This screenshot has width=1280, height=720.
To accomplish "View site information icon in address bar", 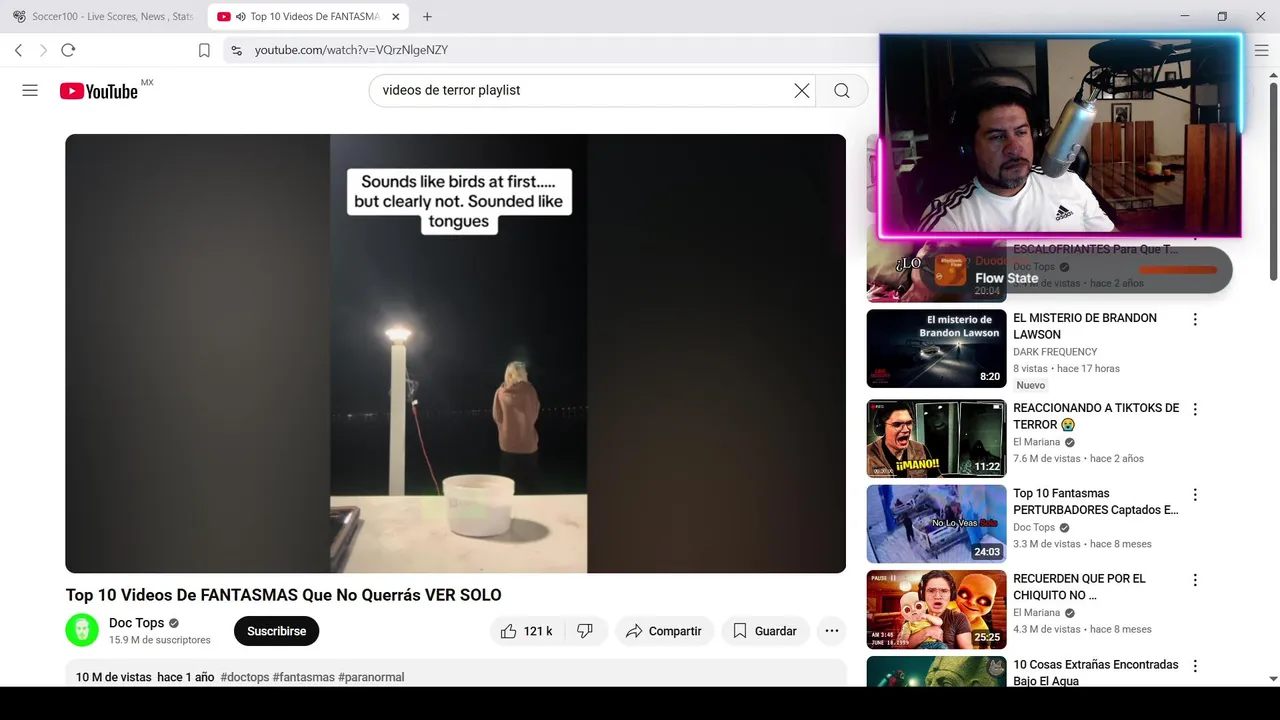I will point(236,50).
